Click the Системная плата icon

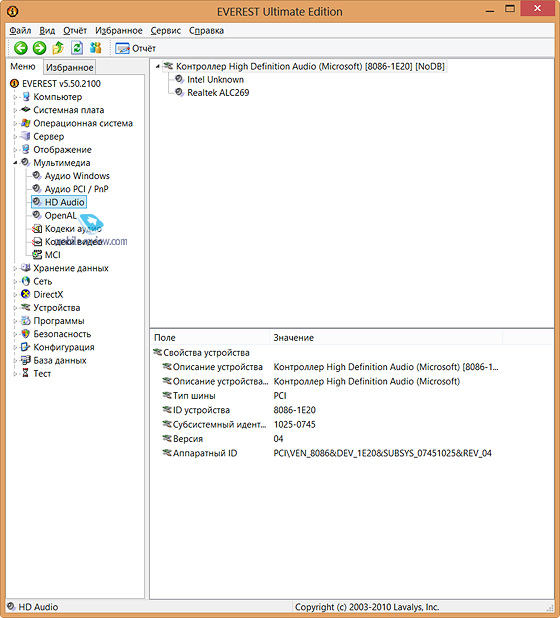click(x=26, y=110)
